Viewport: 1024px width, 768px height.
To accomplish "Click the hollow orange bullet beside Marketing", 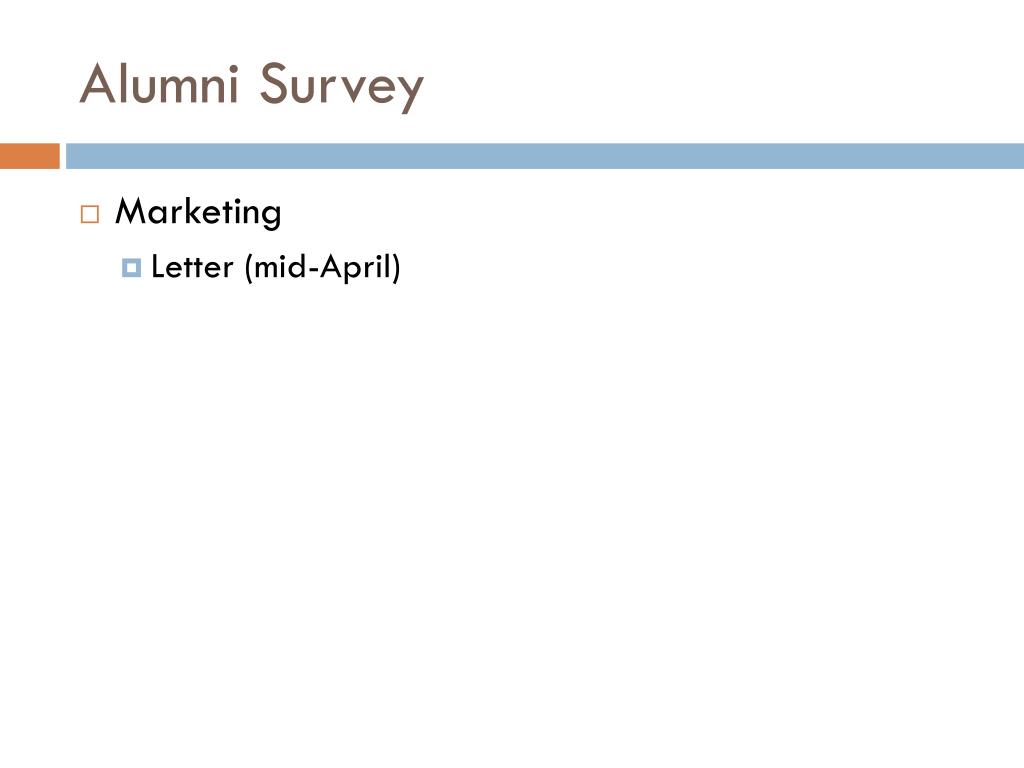I will pos(89,214).
